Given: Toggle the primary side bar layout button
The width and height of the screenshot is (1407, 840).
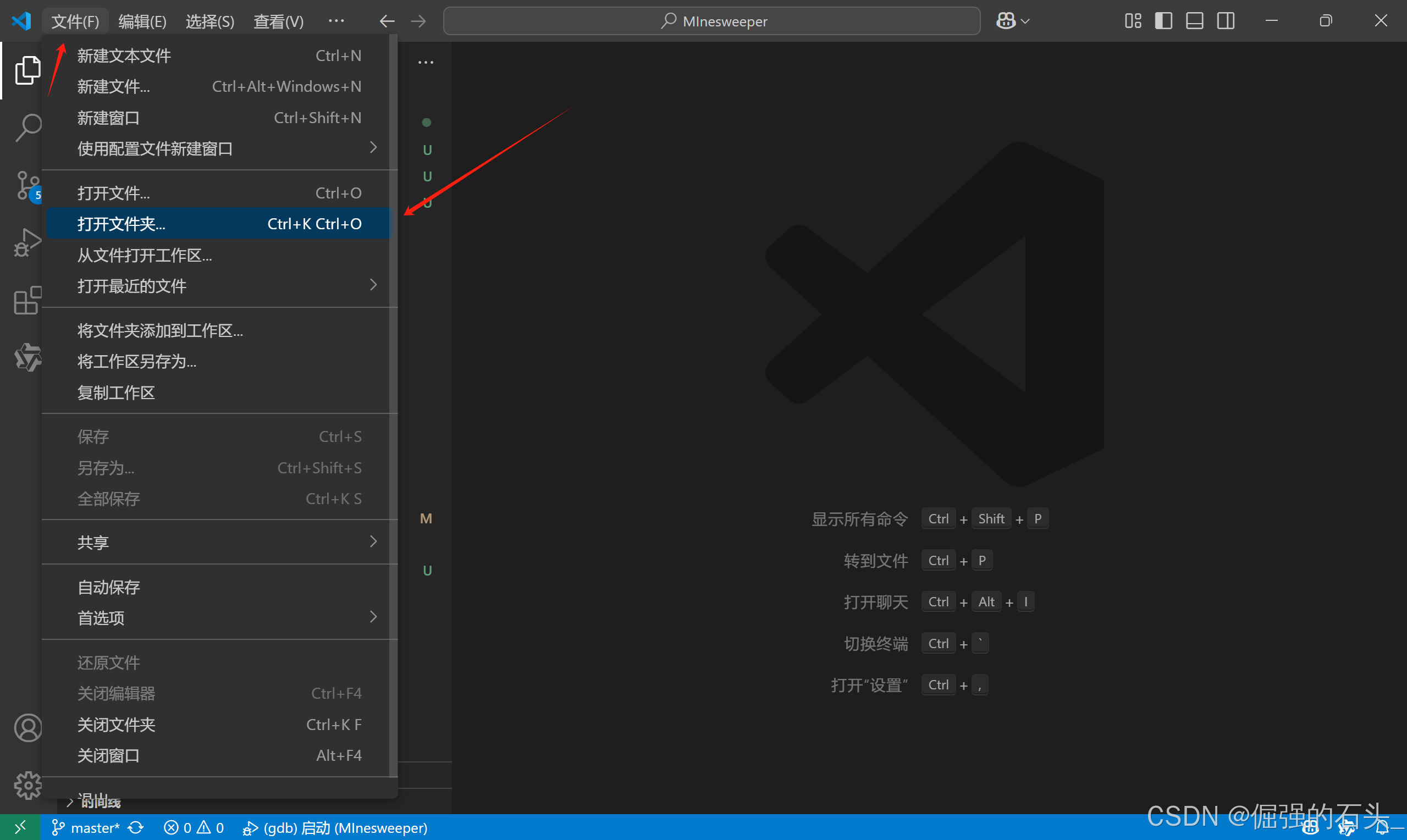Looking at the screenshot, I should [1163, 21].
